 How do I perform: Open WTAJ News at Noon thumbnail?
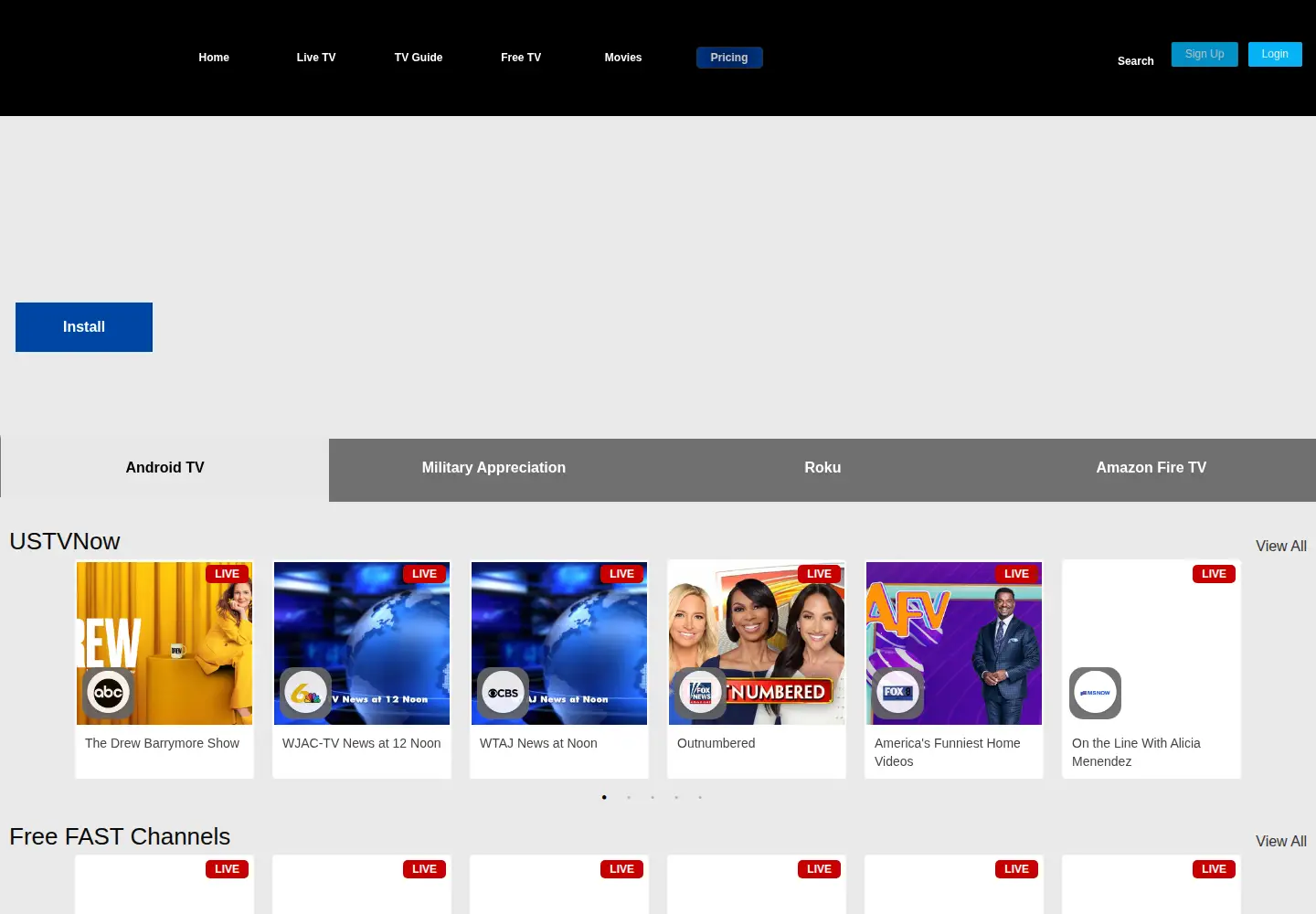pyautogui.click(x=559, y=643)
